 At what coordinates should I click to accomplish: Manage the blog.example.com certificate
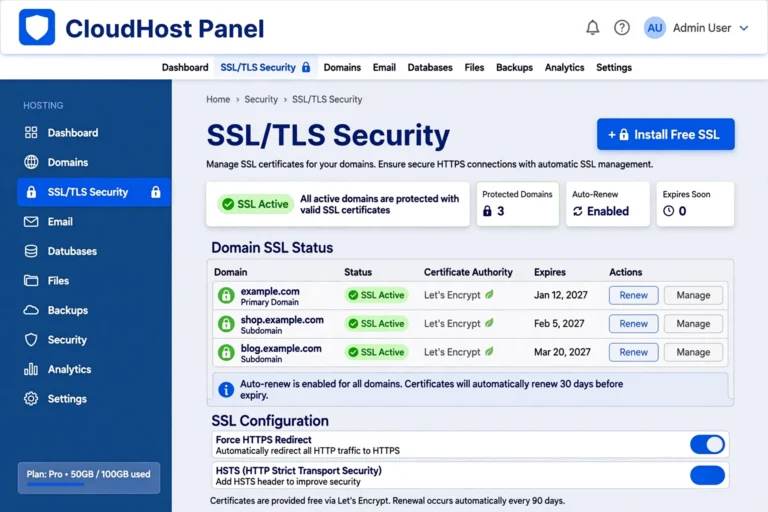[693, 352]
